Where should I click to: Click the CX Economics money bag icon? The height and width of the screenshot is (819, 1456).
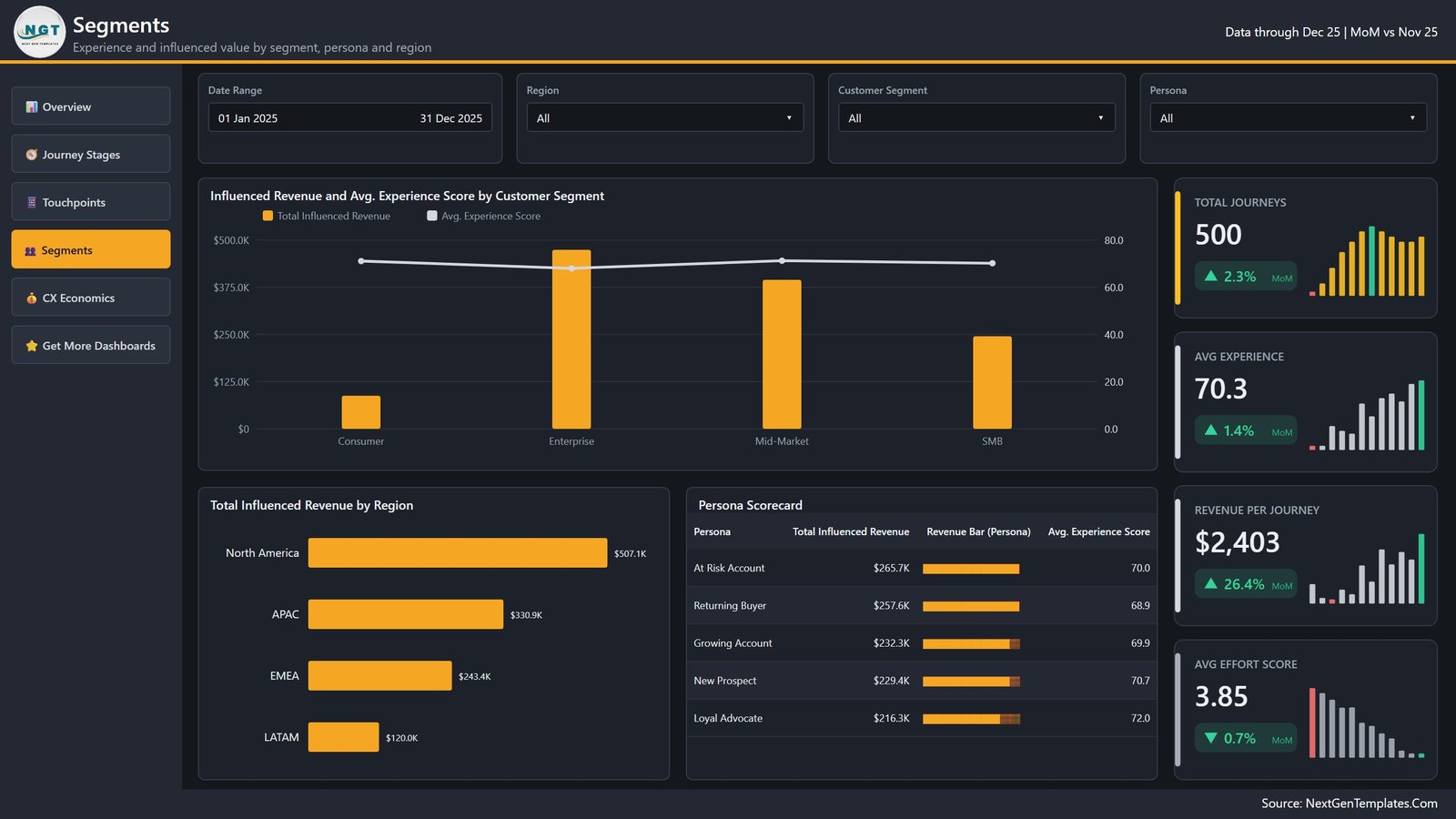pos(32,298)
